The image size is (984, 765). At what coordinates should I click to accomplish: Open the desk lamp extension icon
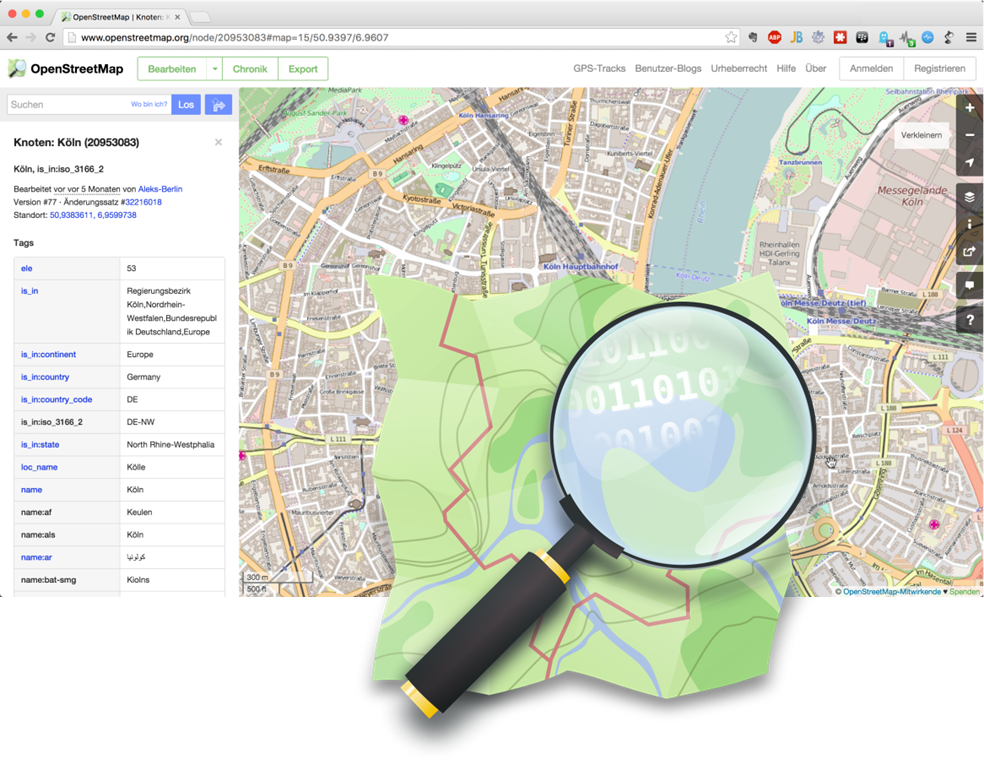(x=949, y=38)
